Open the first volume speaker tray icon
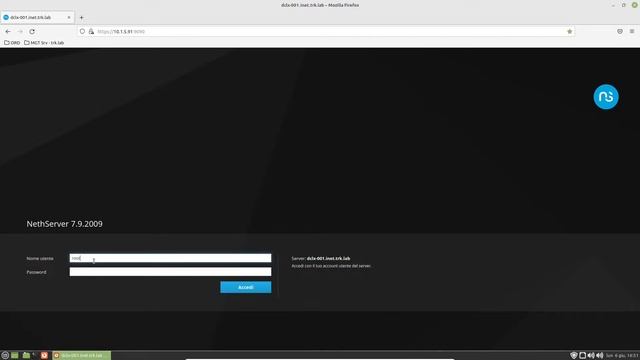Image resolution: width=640 pixels, height=360 pixels. [x=591, y=356]
